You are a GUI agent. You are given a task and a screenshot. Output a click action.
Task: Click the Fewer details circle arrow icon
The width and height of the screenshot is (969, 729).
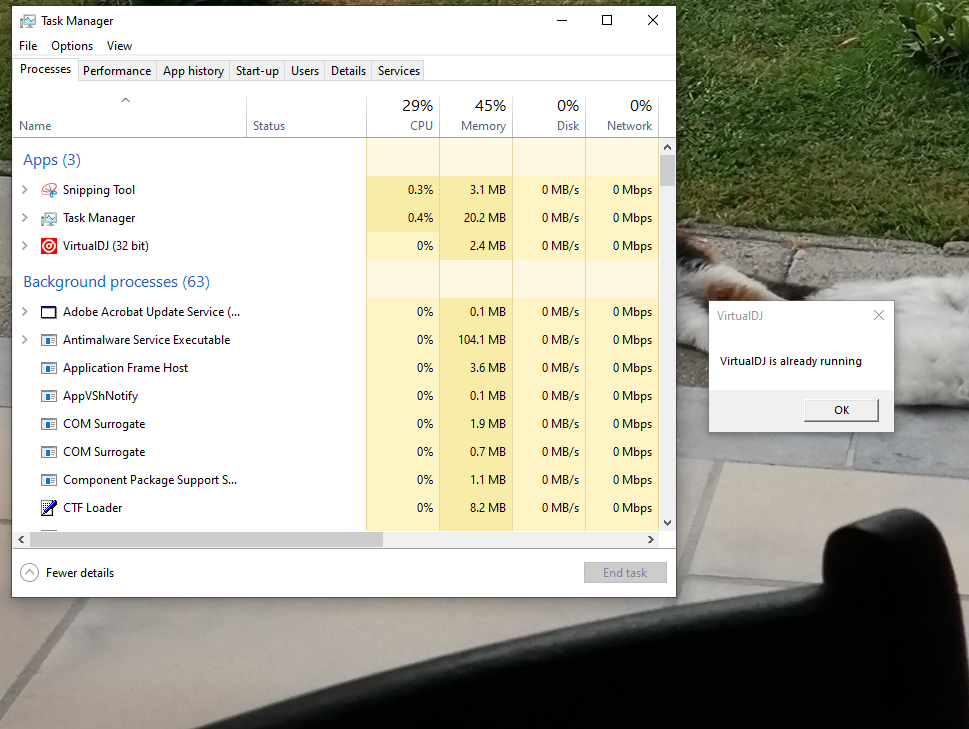click(x=30, y=573)
